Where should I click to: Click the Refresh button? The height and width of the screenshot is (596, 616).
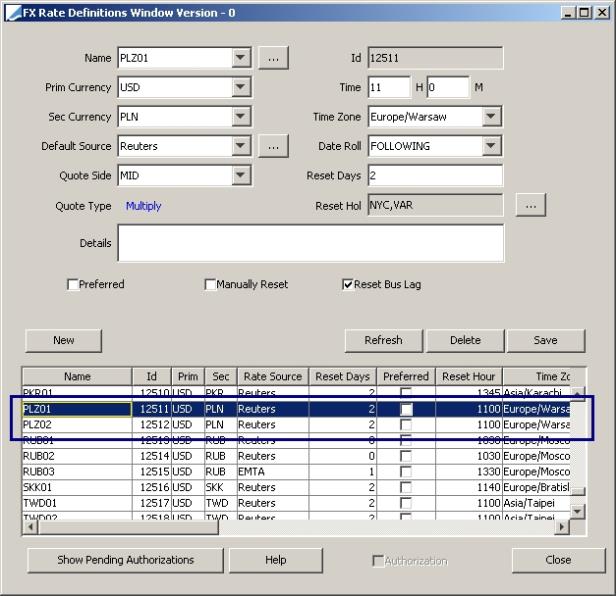(x=383, y=340)
